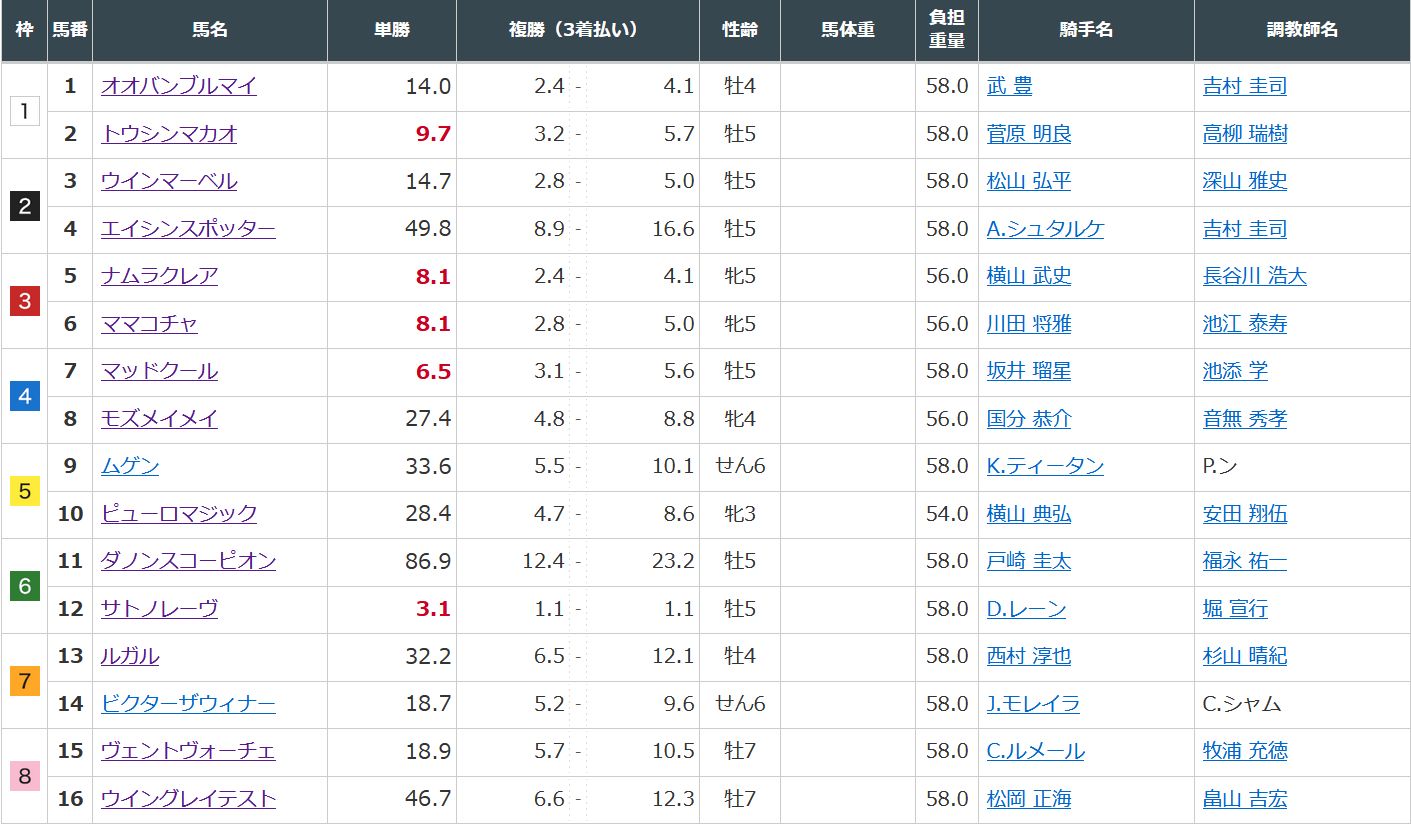Click the green frame 6 box
The width and height of the screenshot is (1411, 824).
tap(24, 586)
